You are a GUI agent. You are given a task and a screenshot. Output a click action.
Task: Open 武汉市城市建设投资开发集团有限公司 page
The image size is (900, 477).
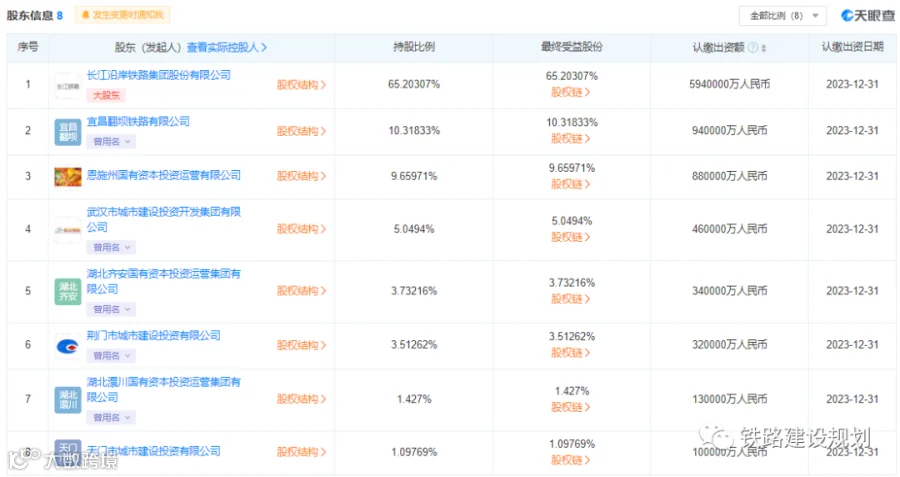(164, 220)
